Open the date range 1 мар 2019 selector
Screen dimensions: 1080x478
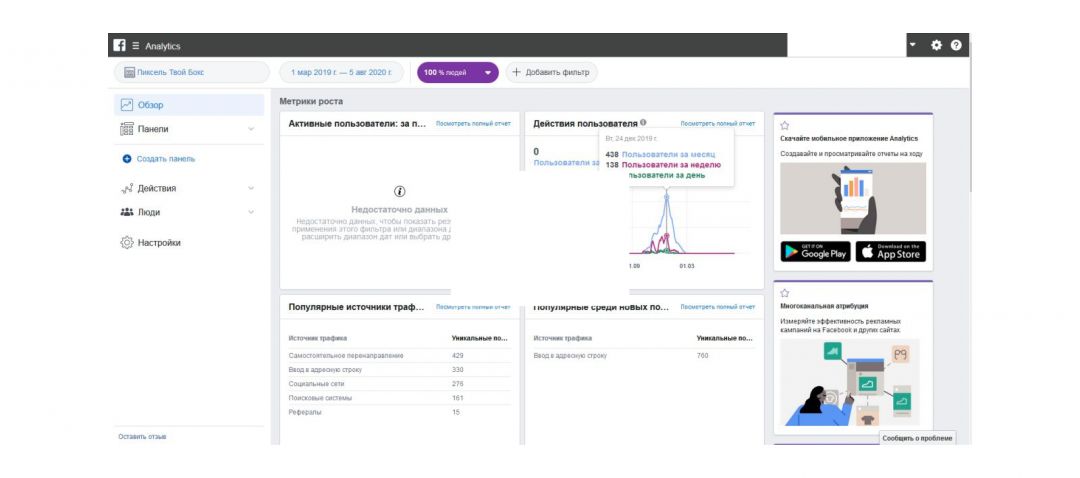(x=341, y=72)
